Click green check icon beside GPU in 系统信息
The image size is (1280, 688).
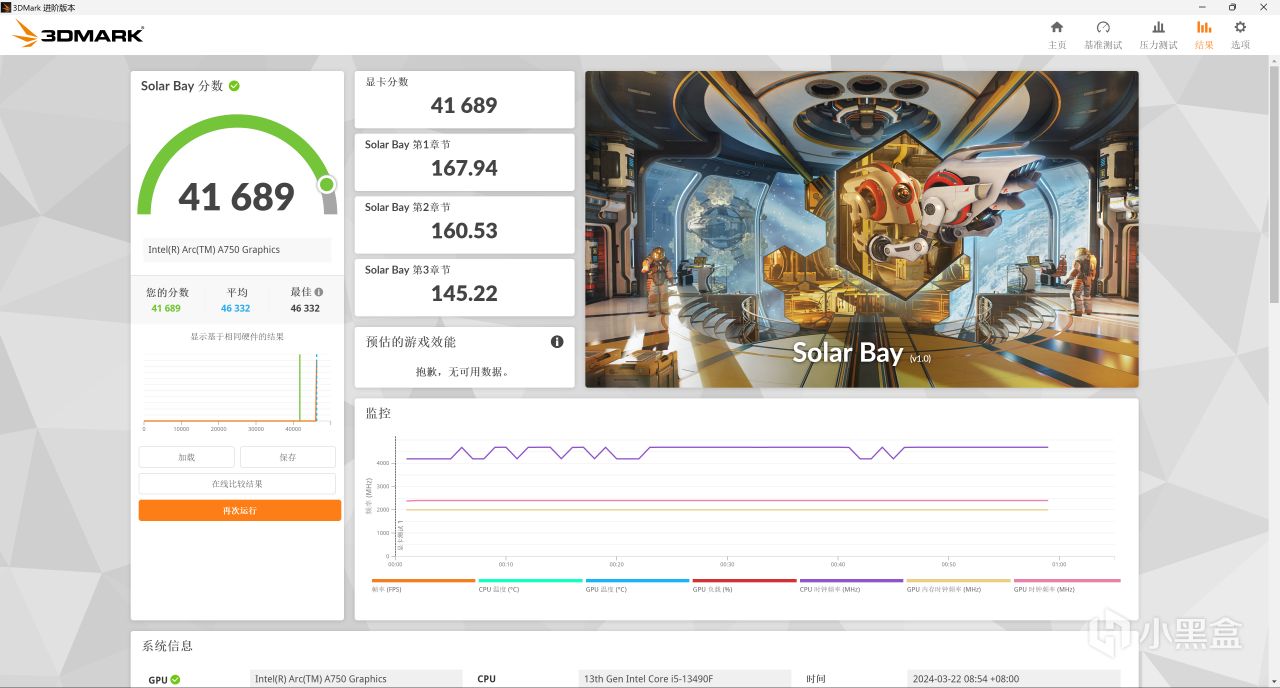point(175,679)
